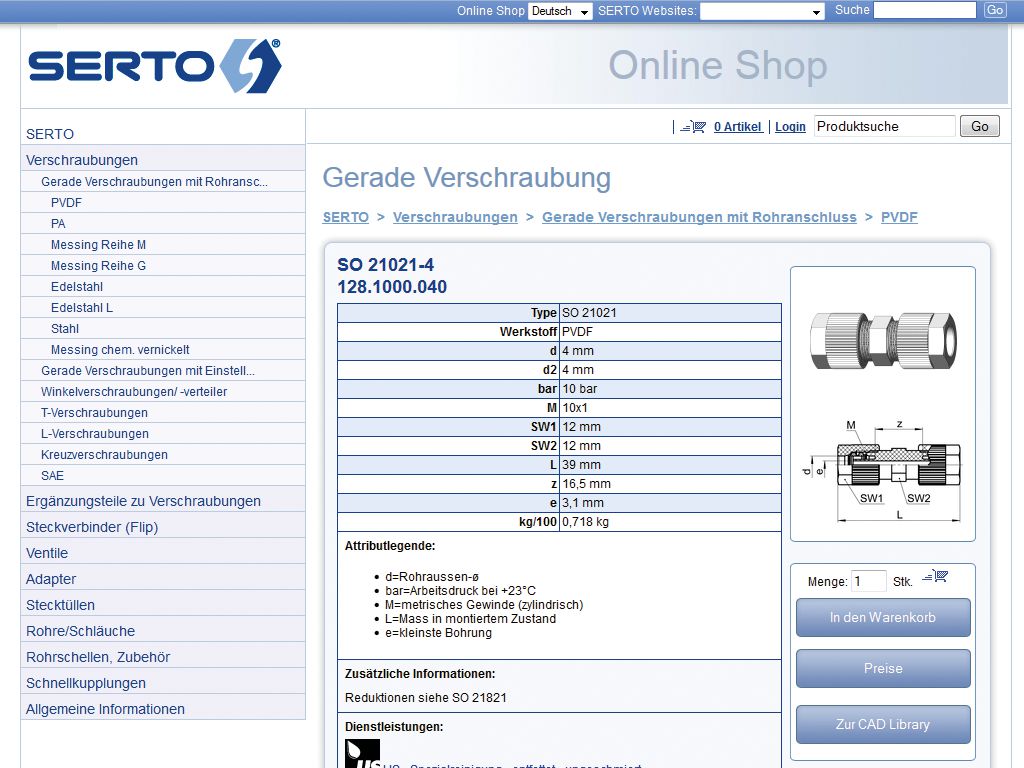Open the Rohre/Schläuche category
The image size is (1024, 768).
80,631
